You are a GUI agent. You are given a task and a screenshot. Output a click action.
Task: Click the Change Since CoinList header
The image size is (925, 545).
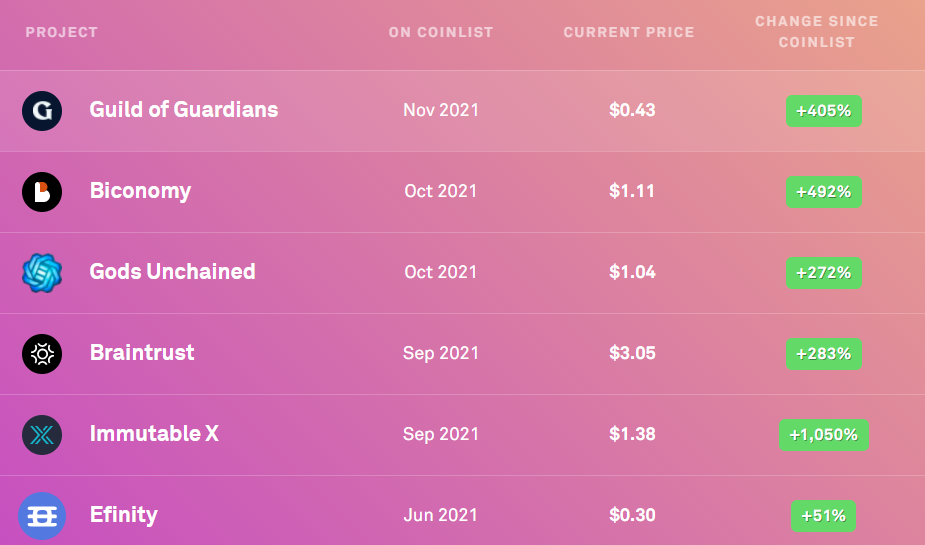click(817, 32)
